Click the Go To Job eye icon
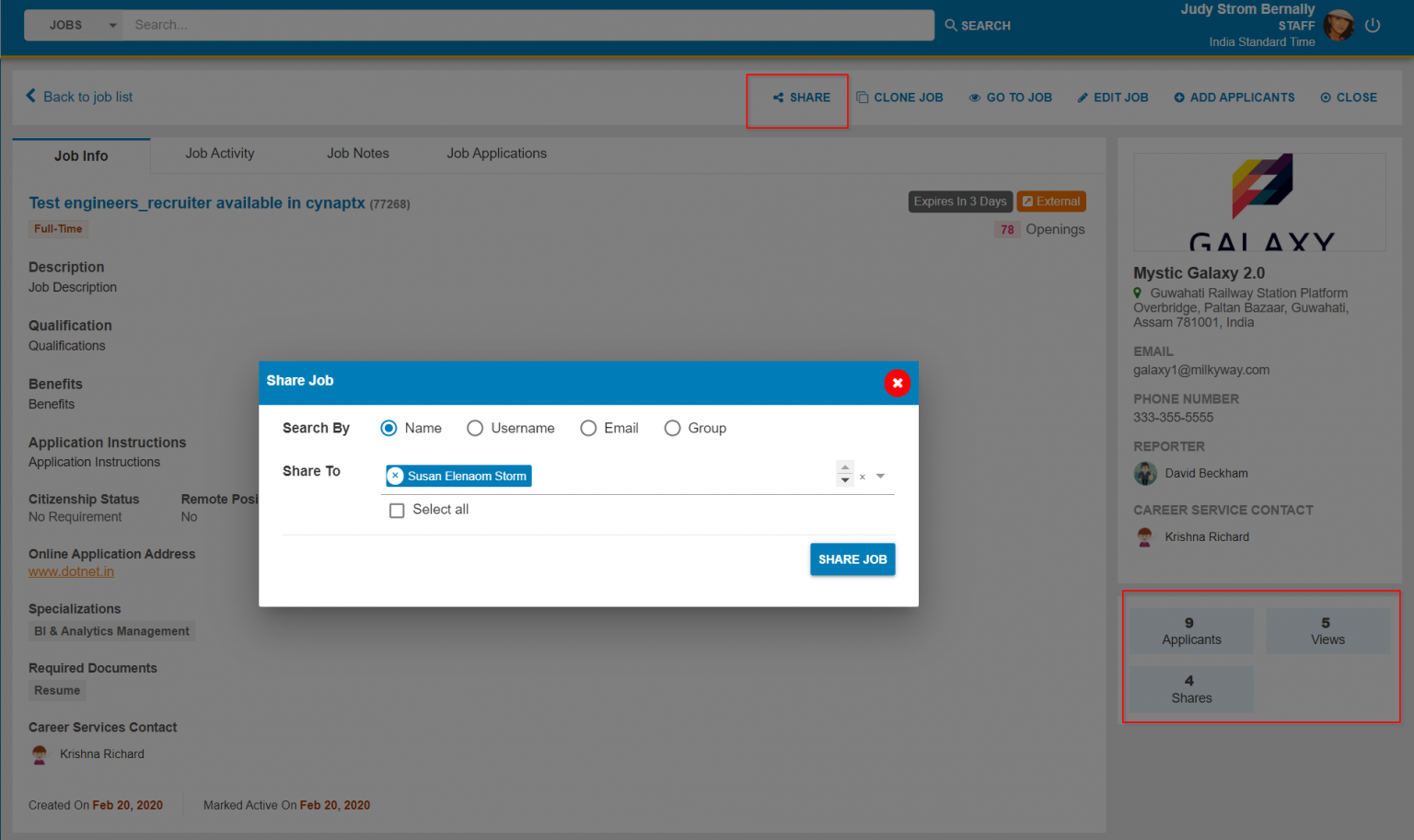The image size is (1414, 840). pos(974,98)
